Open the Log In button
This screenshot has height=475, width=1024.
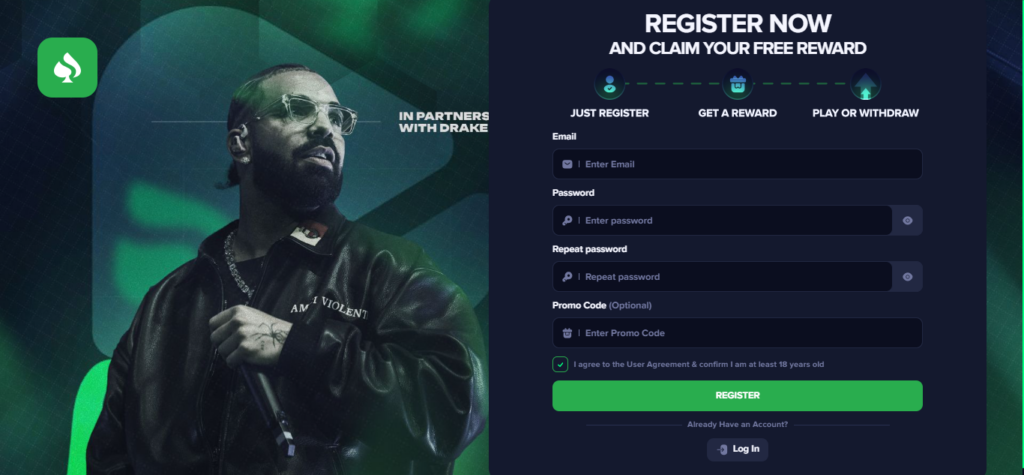pos(737,449)
